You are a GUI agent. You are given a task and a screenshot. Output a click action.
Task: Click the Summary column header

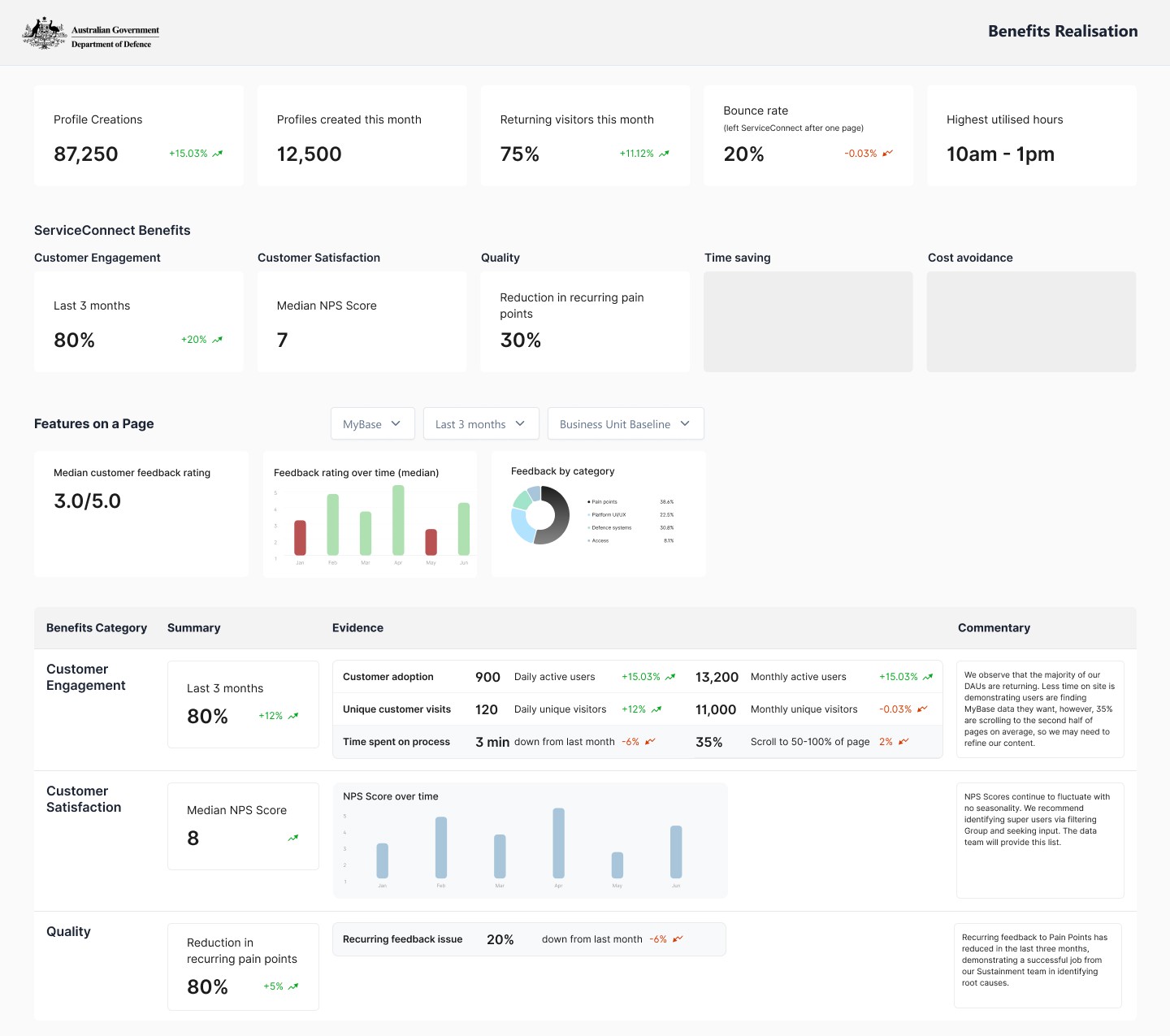193,628
